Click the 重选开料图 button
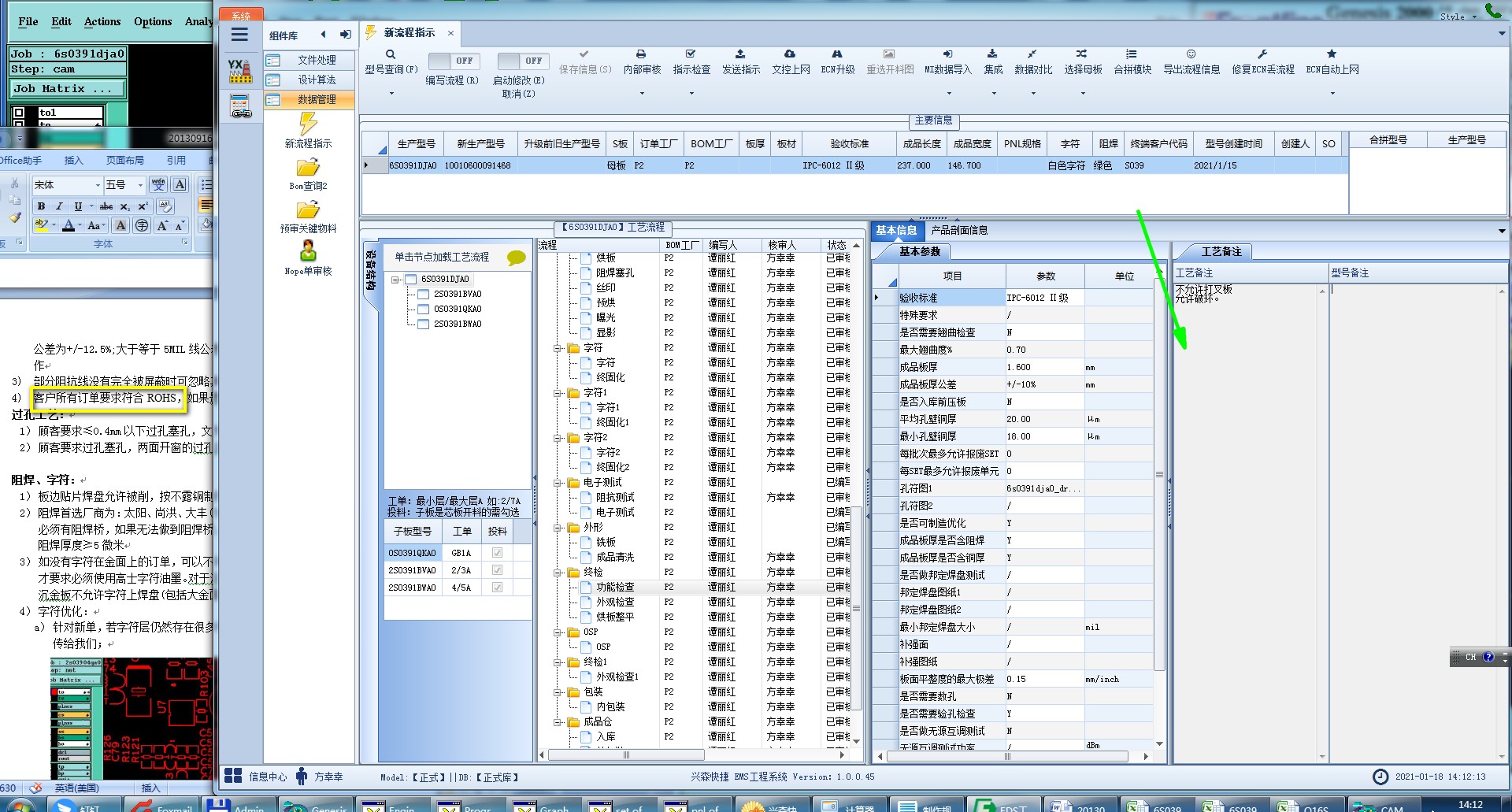This screenshot has width=1512, height=812. pyautogui.click(x=890, y=62)
